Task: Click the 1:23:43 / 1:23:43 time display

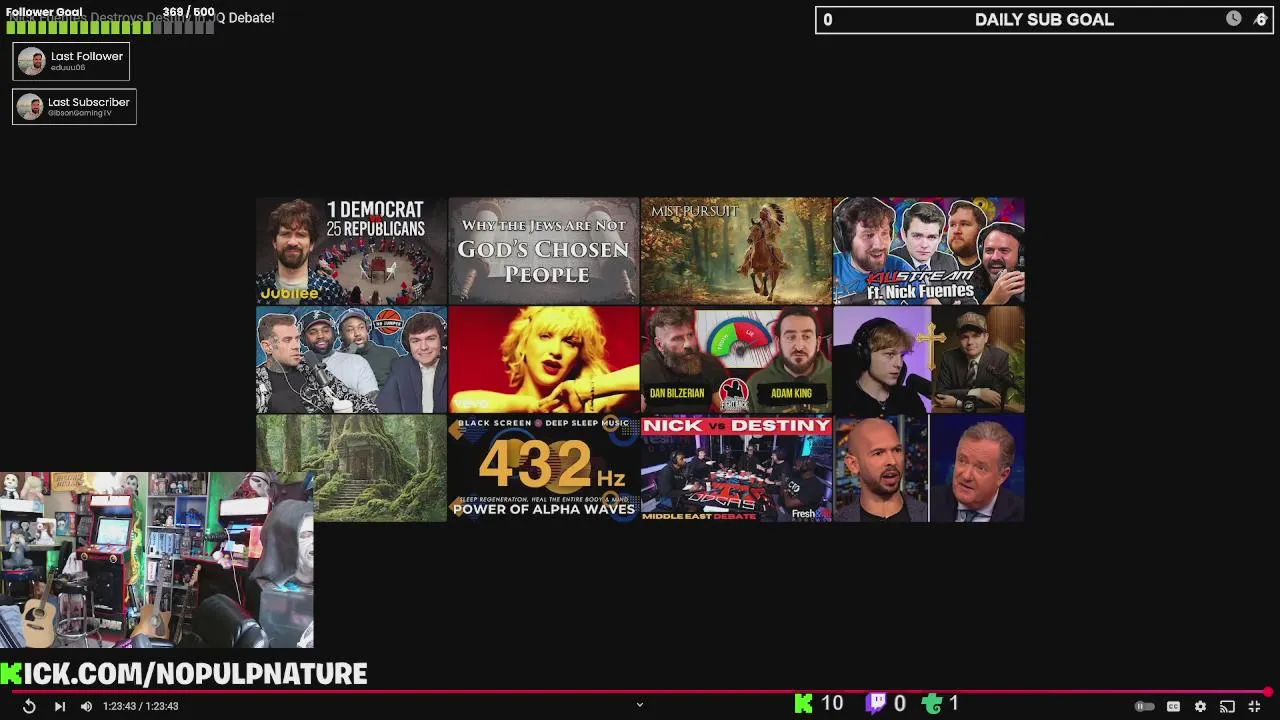Action: point(141,706)
